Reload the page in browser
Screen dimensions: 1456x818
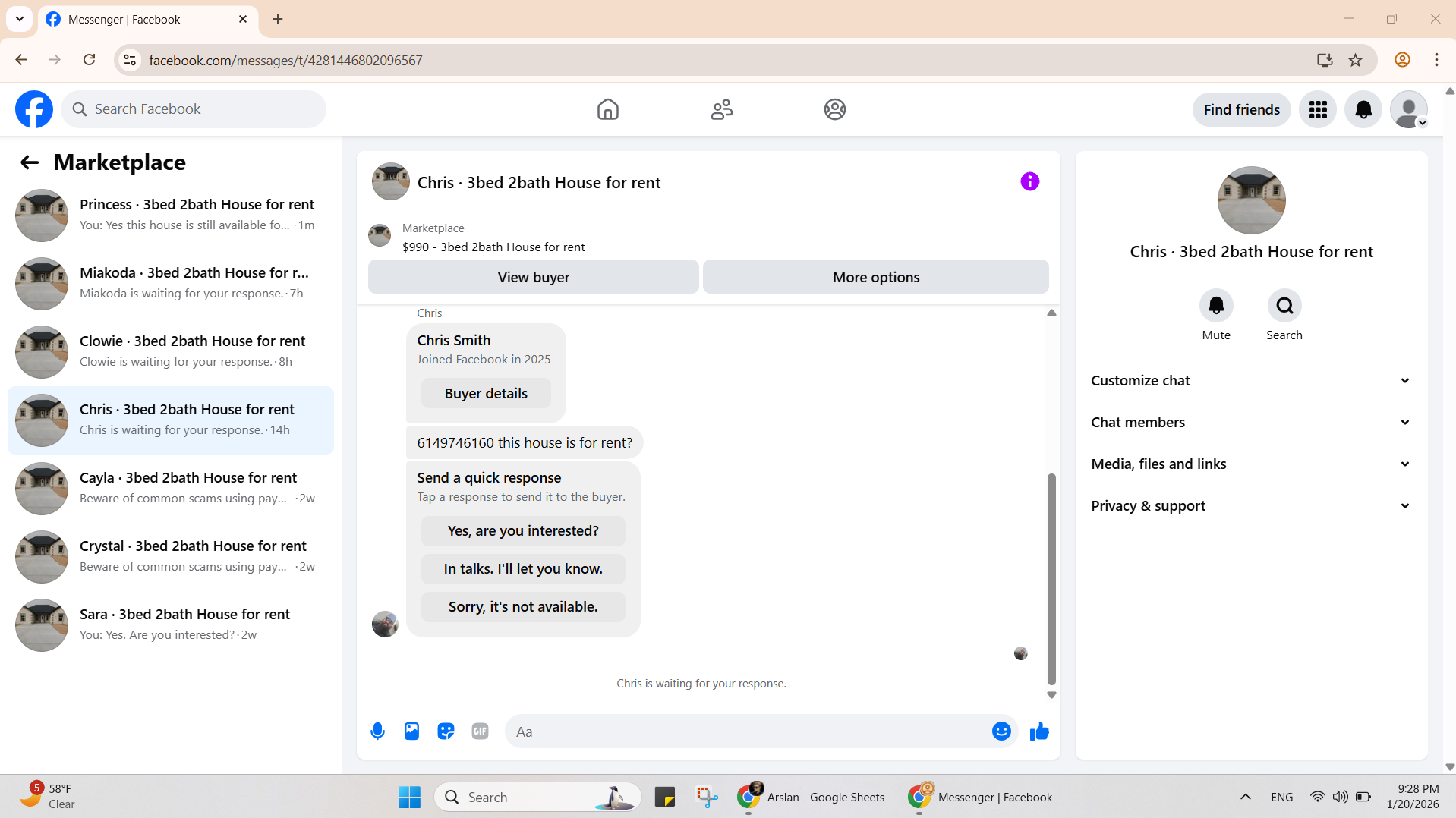click(x=90, y=60)
